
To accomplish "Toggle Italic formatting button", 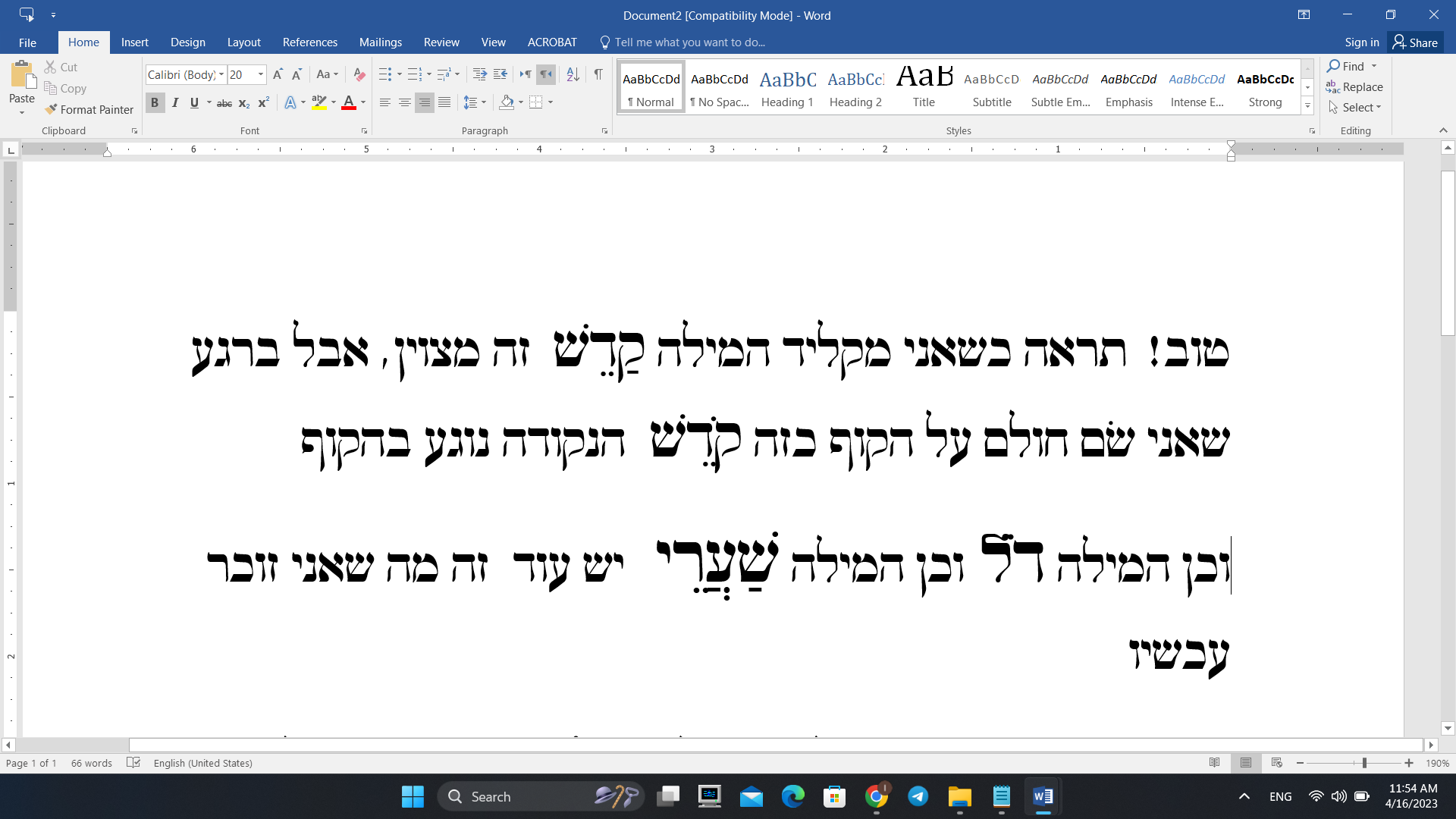I will click(x=175, y=102).
